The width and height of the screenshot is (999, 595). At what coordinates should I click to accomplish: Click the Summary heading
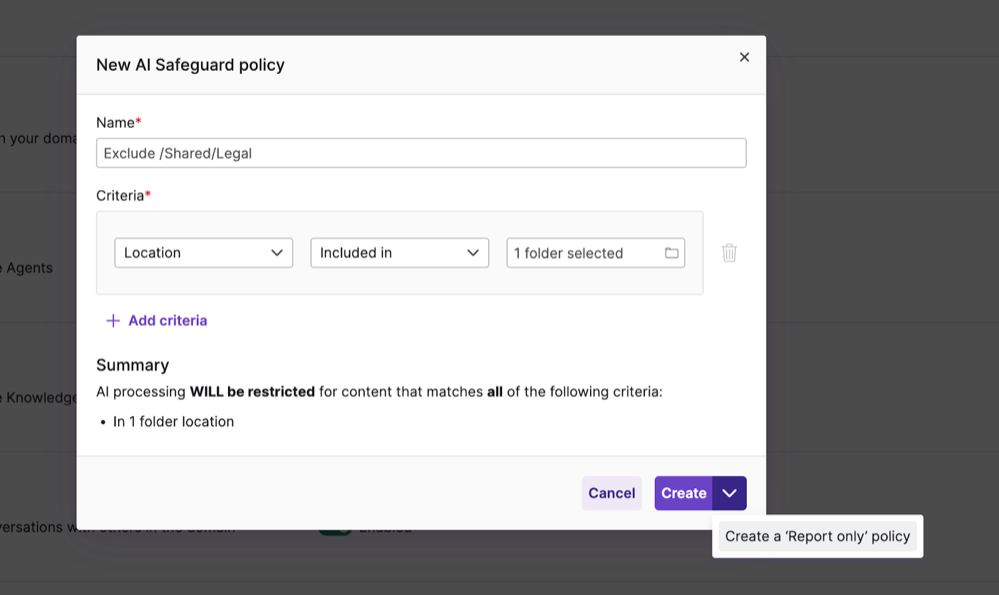coord(132,365)
